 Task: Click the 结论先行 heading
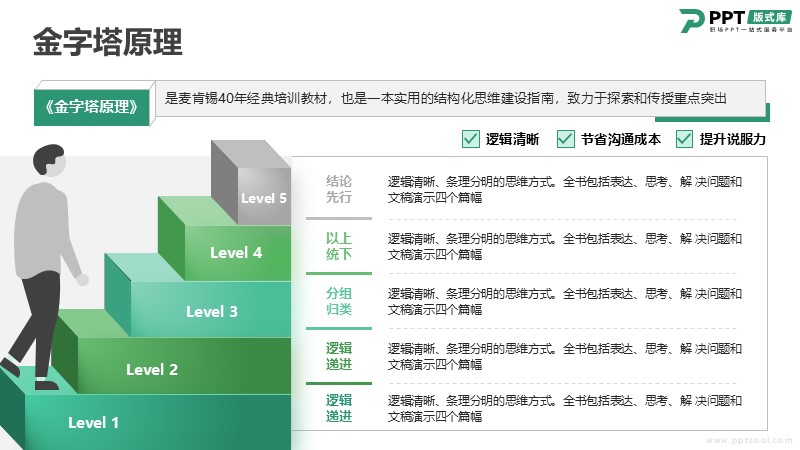339,189
